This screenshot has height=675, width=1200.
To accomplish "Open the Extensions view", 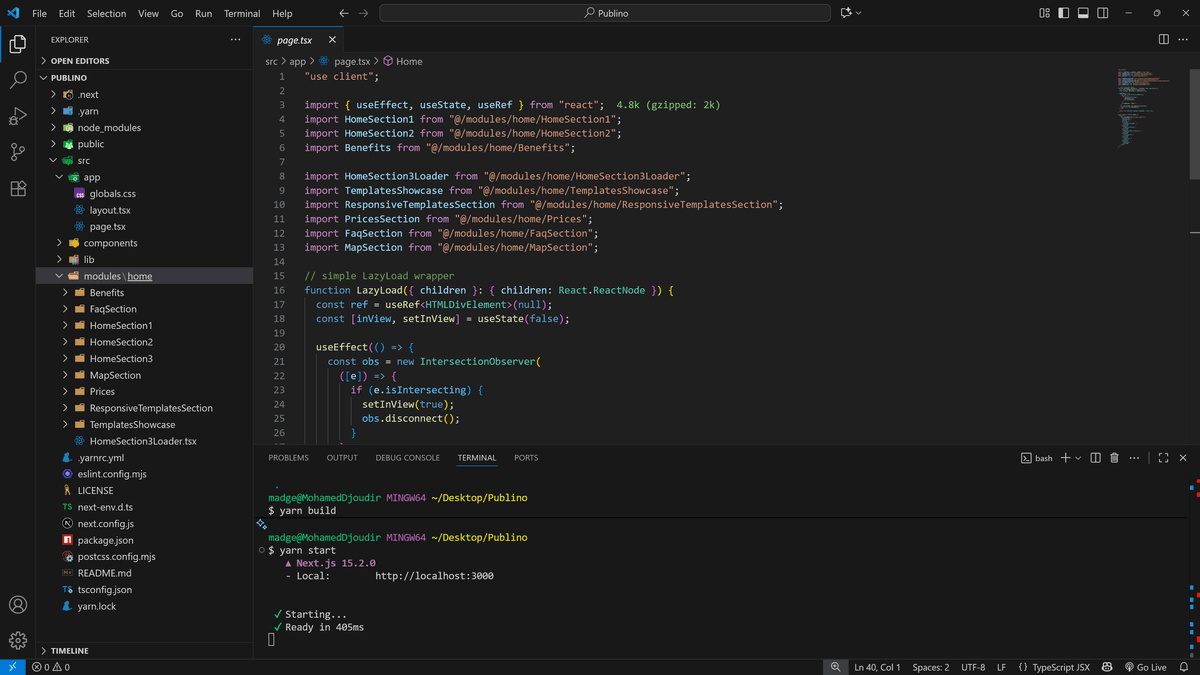I will pos(17,189).
